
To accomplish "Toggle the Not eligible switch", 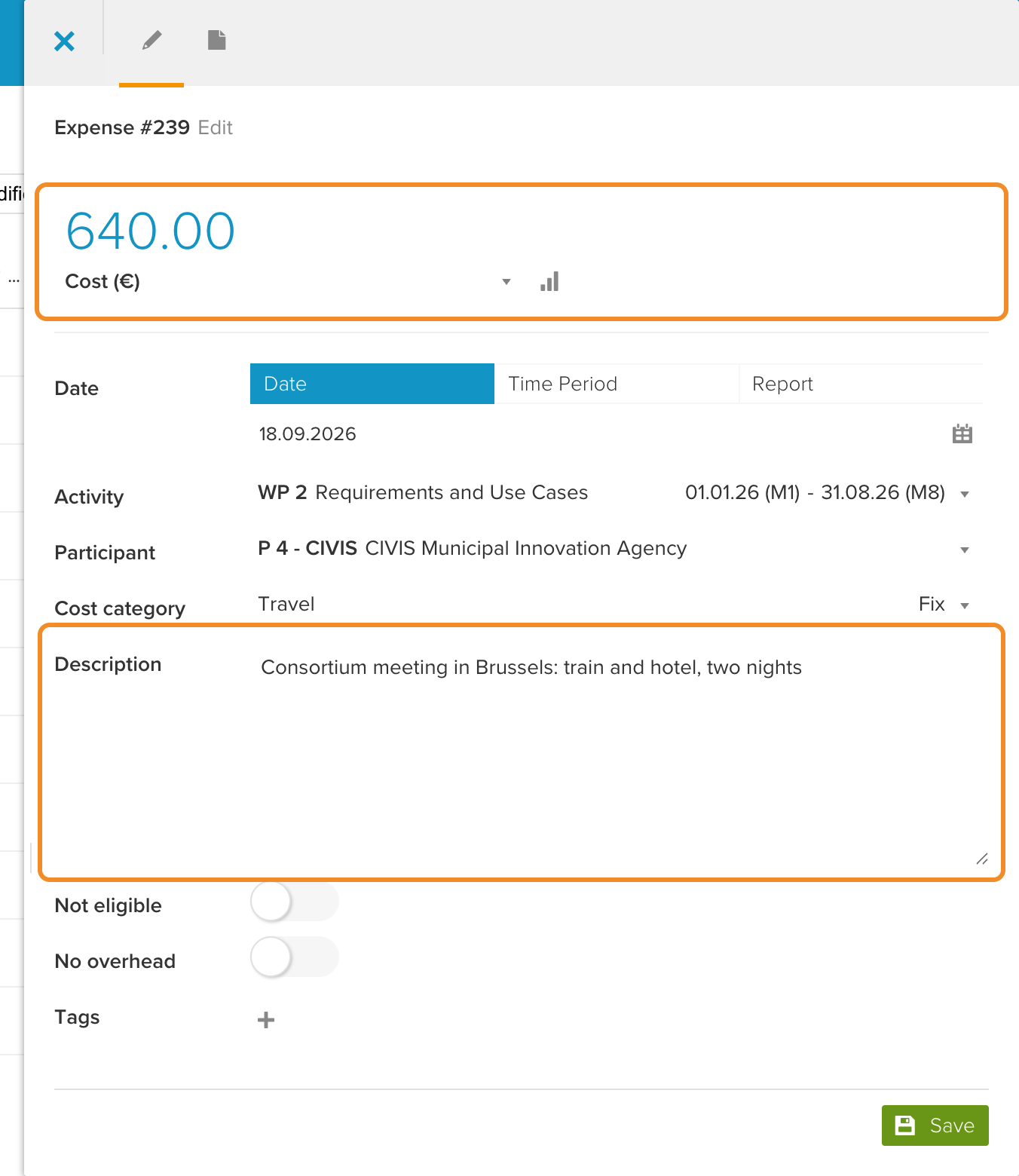I will coord(295,902).
